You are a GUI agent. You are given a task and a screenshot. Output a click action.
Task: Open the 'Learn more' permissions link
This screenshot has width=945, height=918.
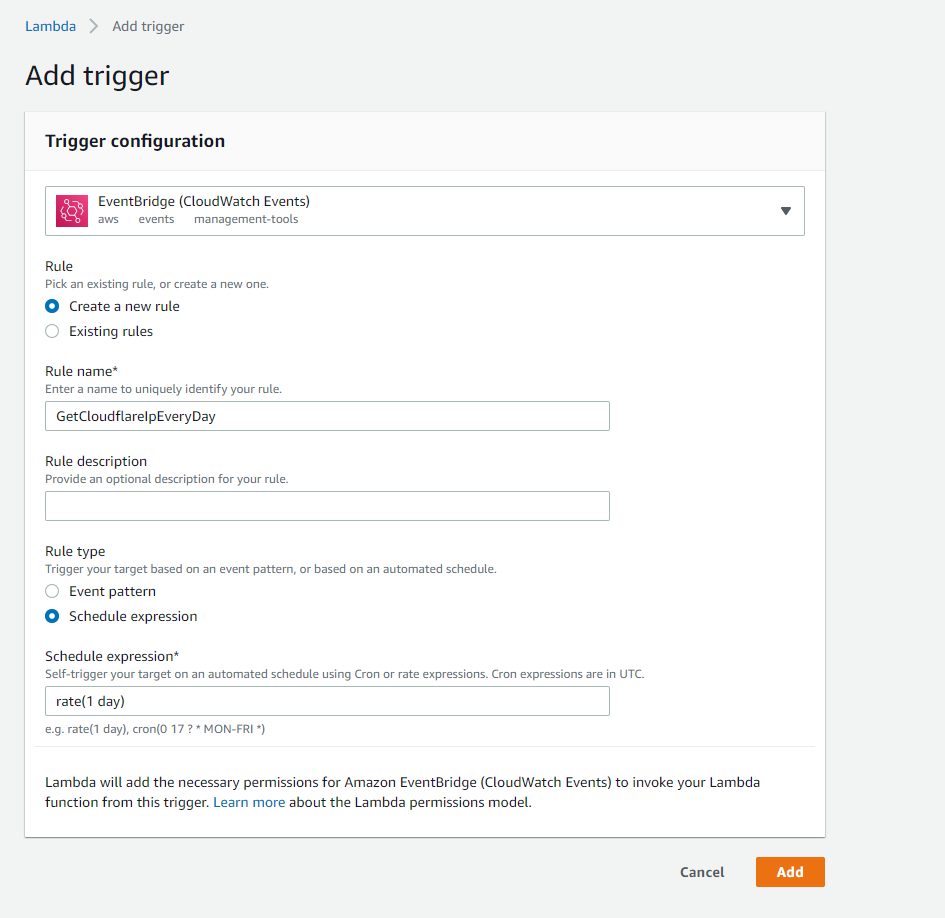pyautogui.click(x=249, y=802)
